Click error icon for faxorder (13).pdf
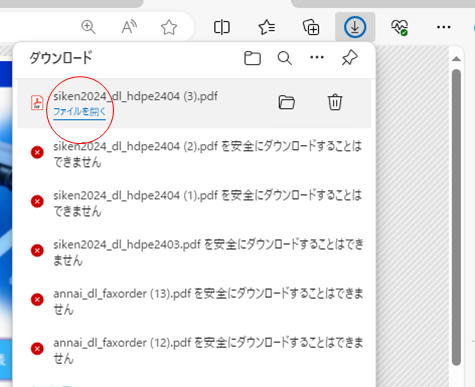Viewport: 475px width, 387px height. click(x=37, y=299)
